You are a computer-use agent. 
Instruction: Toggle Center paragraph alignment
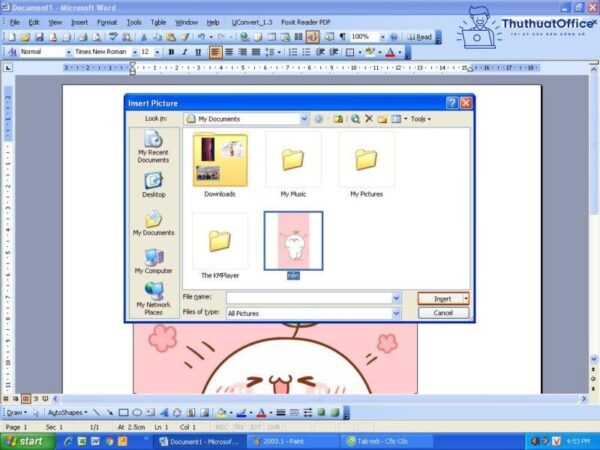coord(229,52)
